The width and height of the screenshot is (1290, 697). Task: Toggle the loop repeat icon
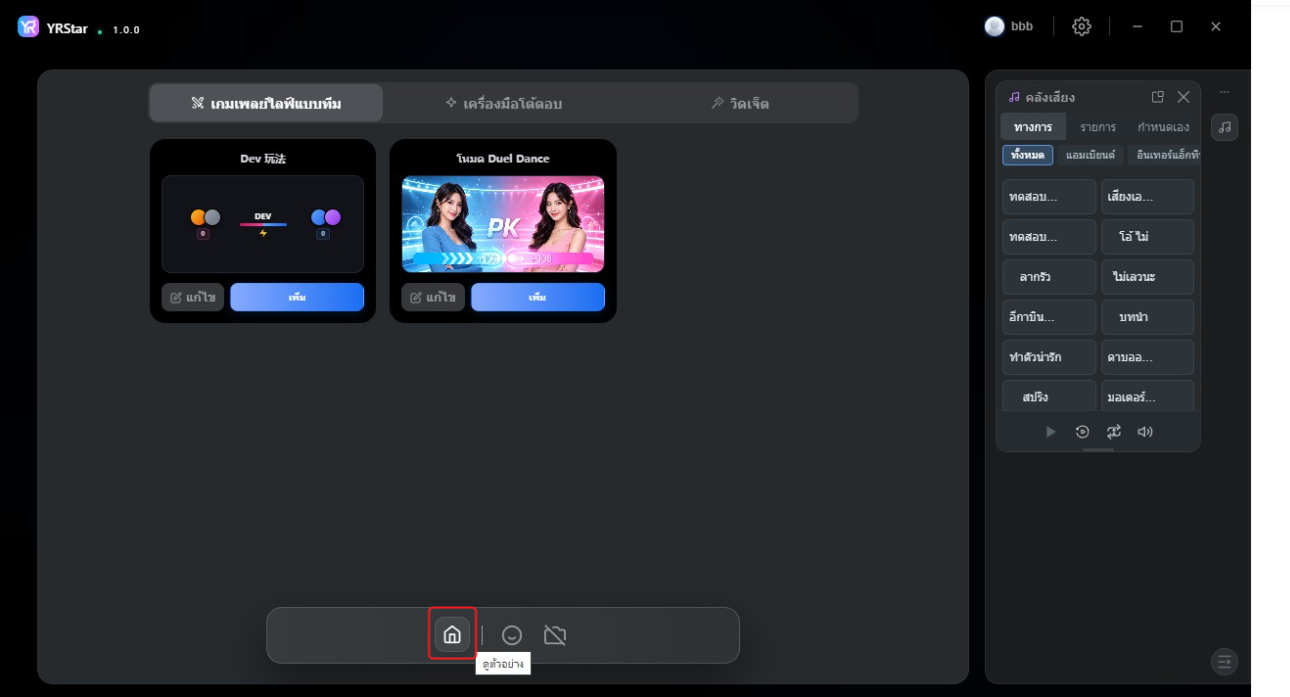tap(1114, 432)
